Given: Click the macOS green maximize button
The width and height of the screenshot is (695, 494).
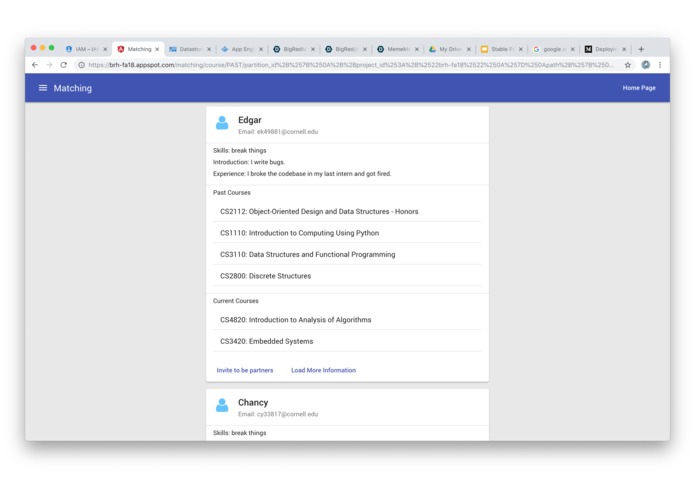Looking at the screenshot, I should 51,47.
